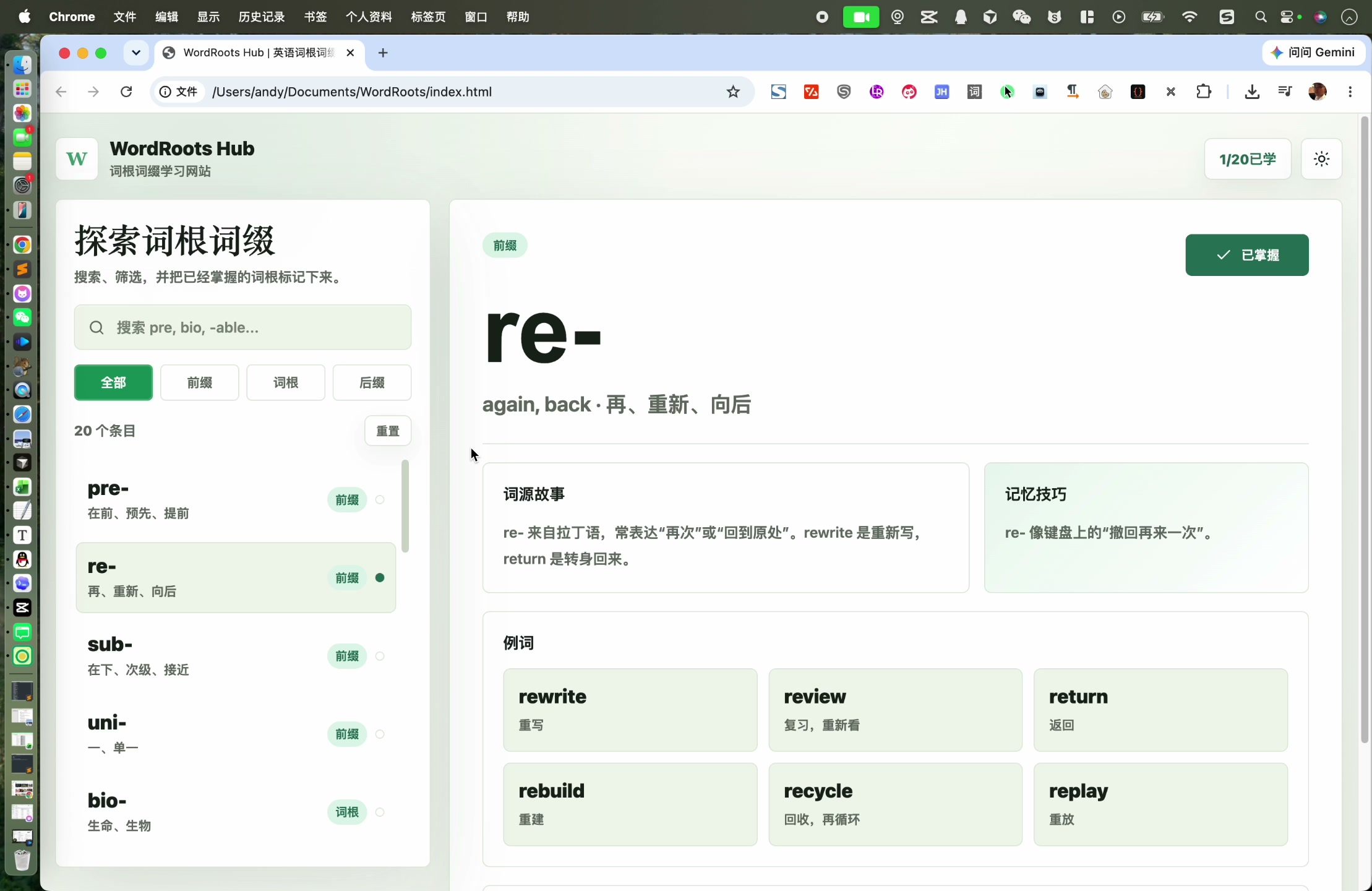Expand the Chrome tab search dropdown

click(136, 53)
